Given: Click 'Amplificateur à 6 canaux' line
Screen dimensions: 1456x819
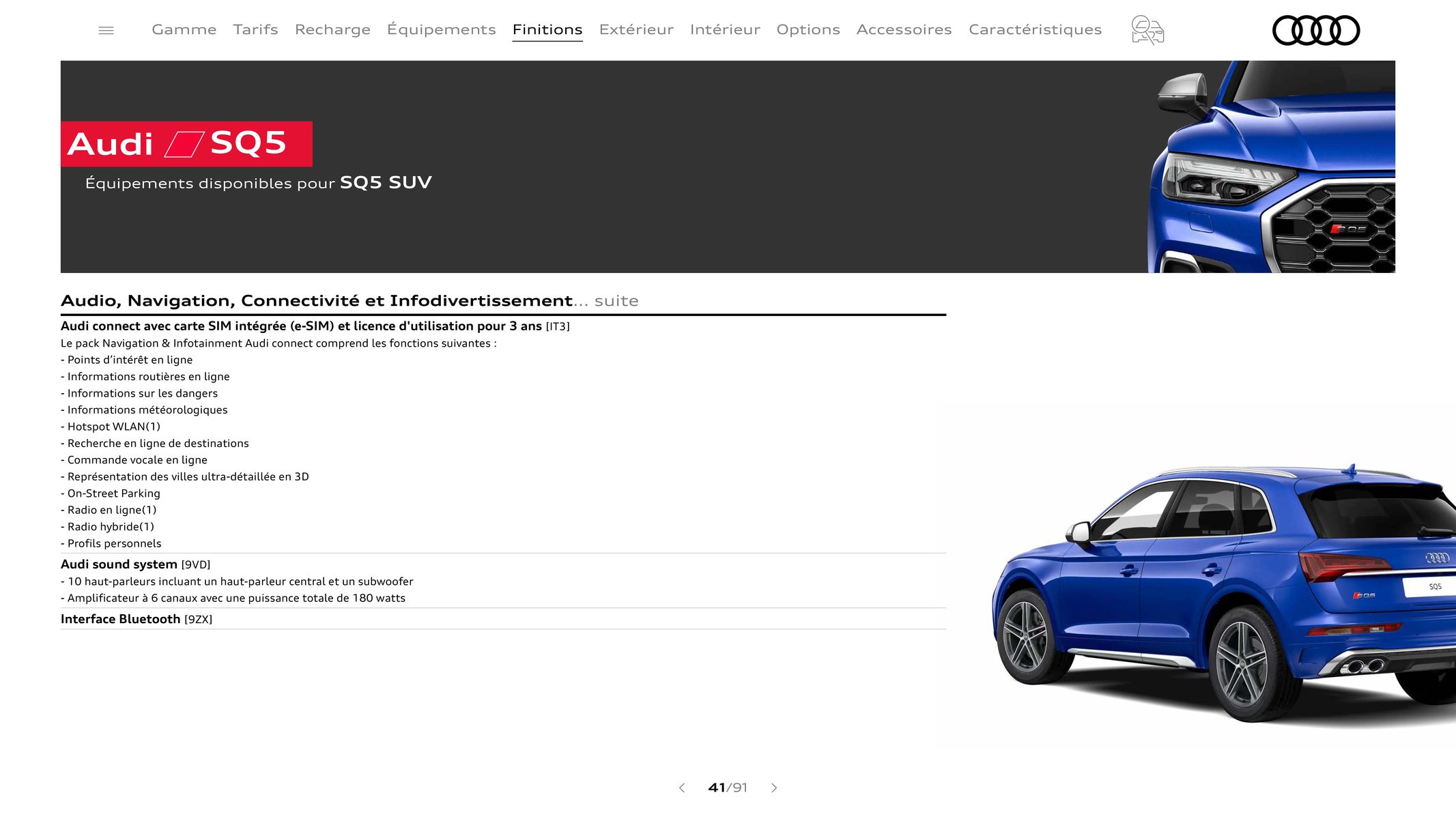Looking at the screenshot, I should tap(233, 599).
